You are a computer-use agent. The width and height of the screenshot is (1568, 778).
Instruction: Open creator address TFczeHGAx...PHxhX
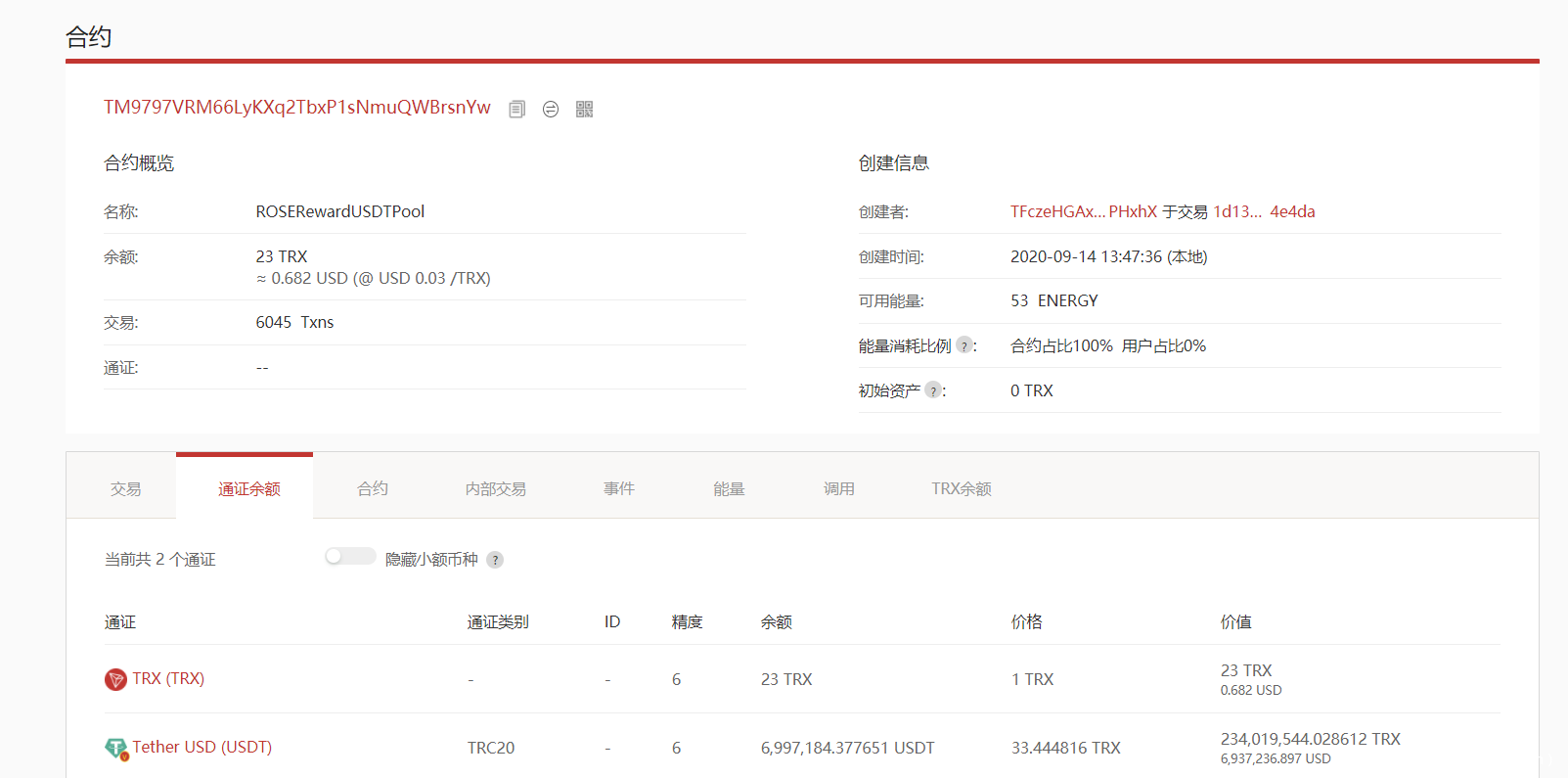1083,211
